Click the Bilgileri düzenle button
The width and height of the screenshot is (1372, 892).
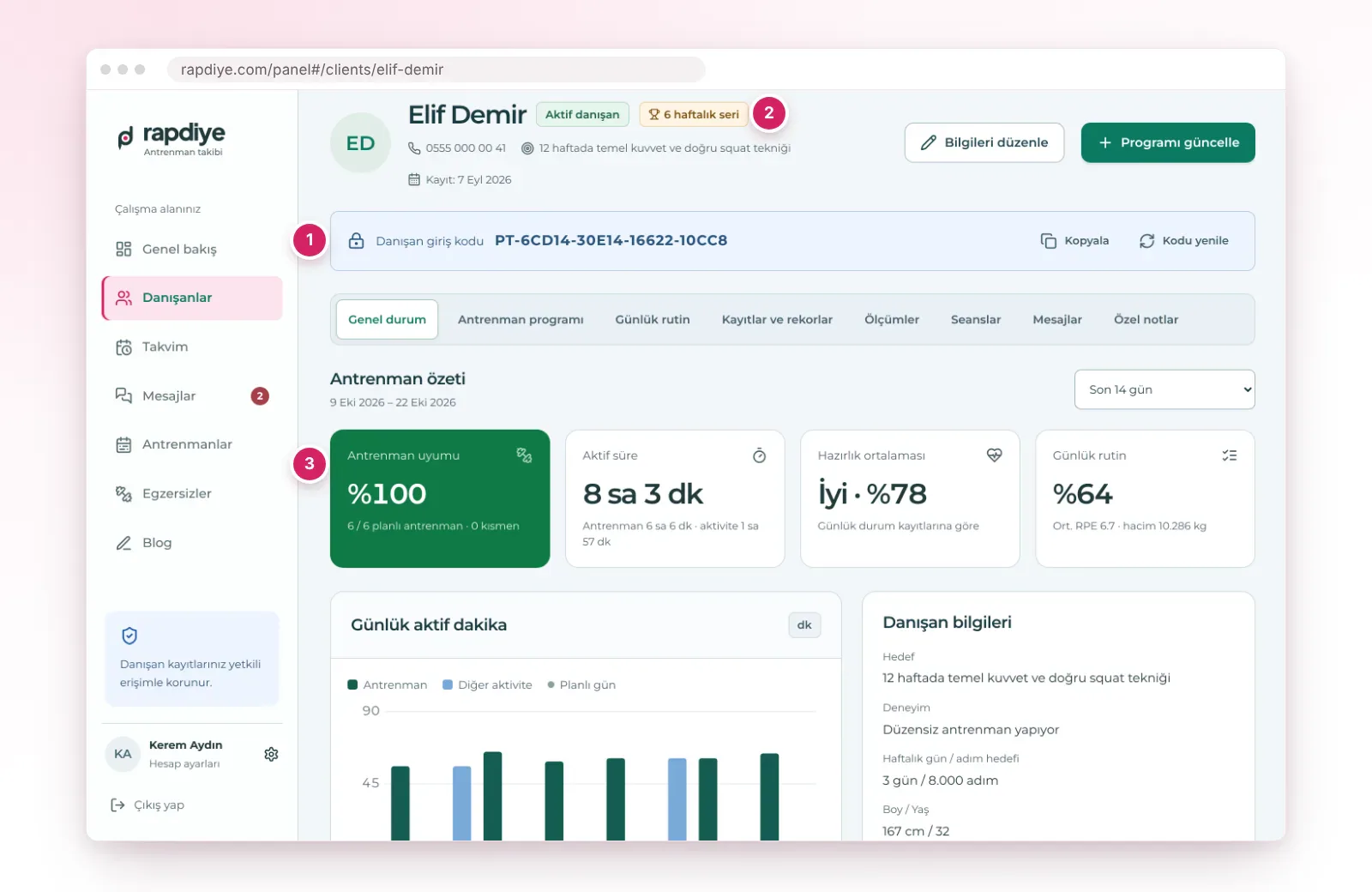tap(984, 142)
